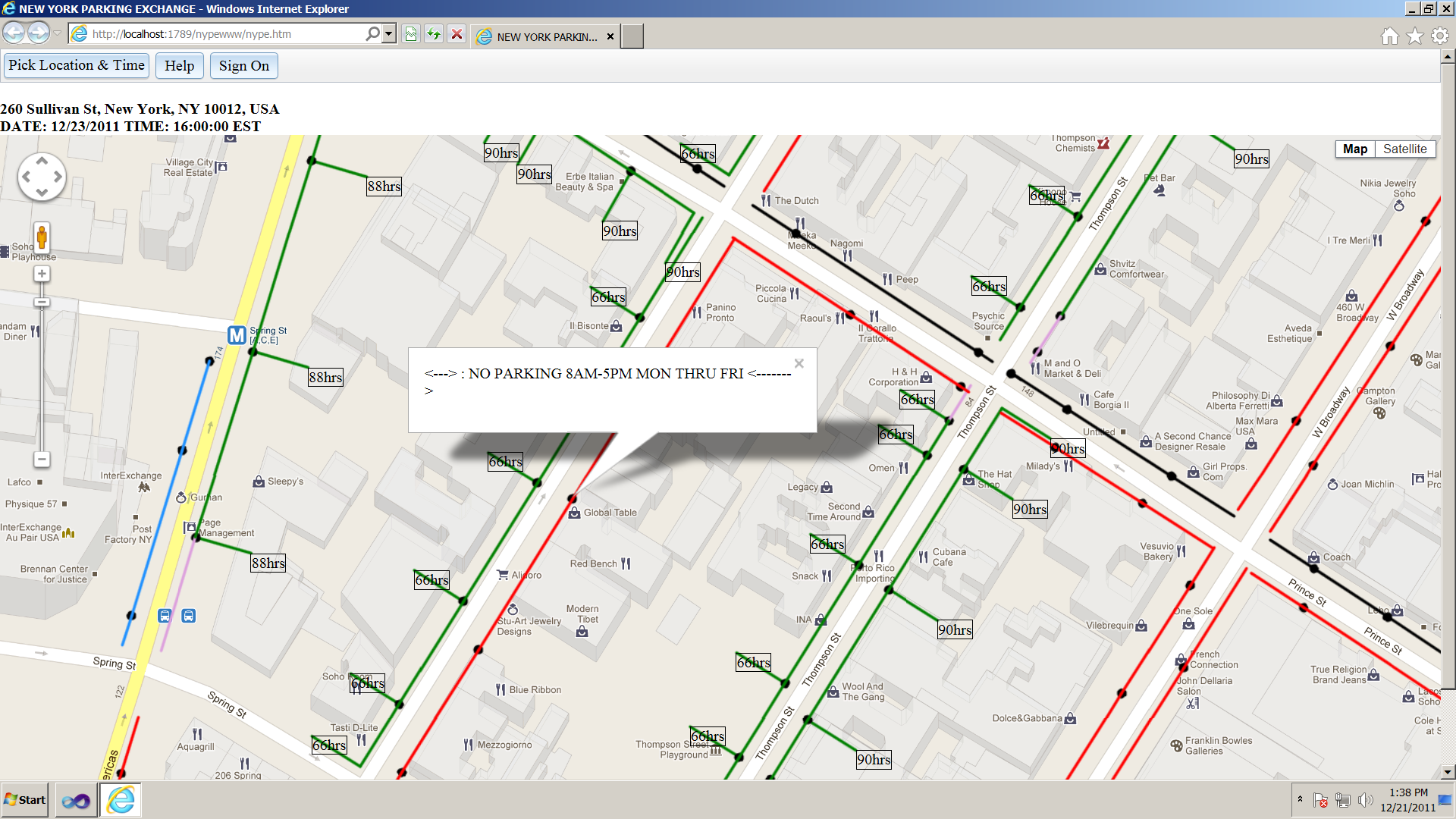Screen dimensions: 1456x819
Task: Click the Spring St metro station icon
Action: 237,335
